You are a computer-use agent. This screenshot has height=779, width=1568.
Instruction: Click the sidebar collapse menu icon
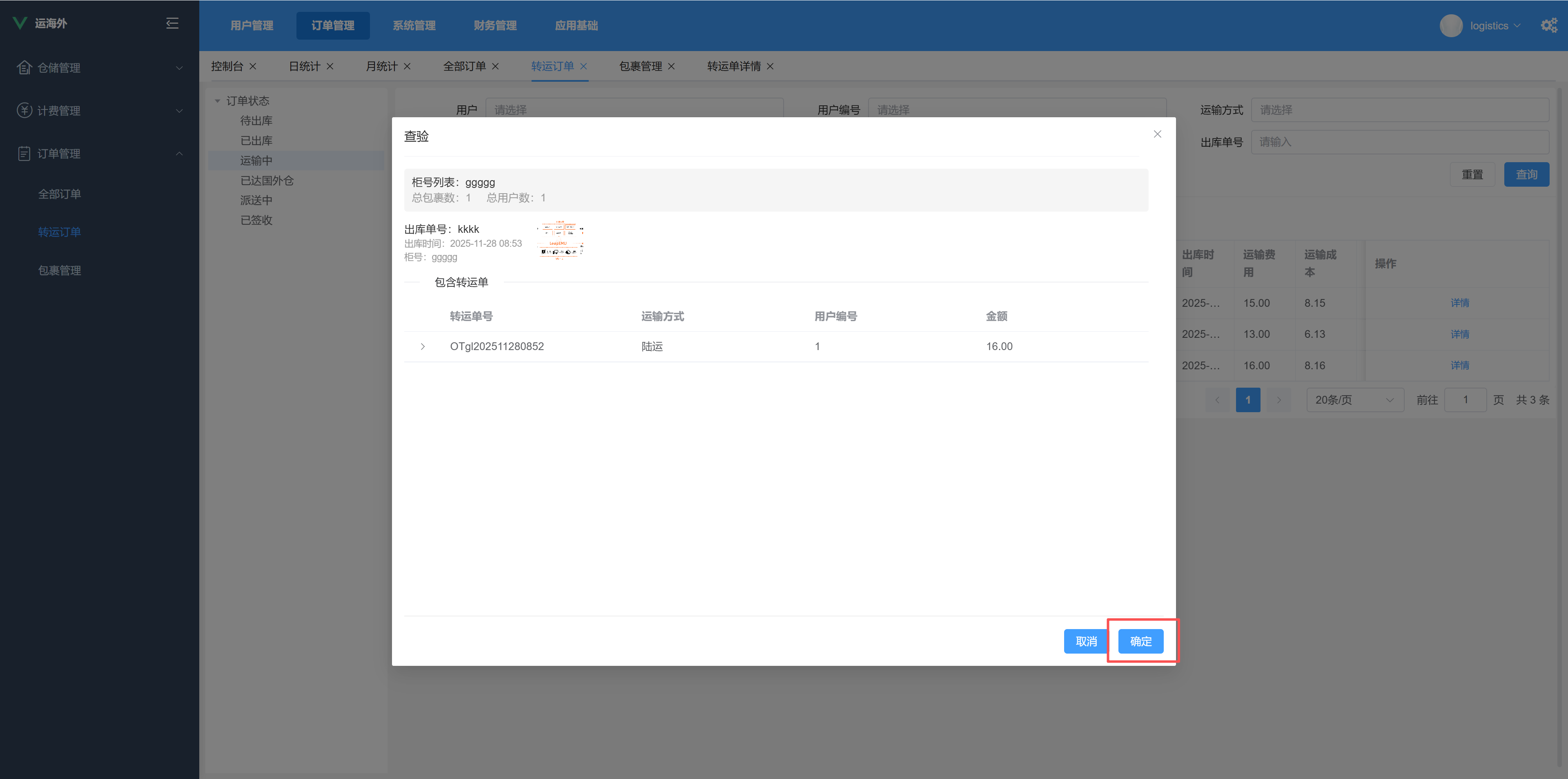point(172,23)
